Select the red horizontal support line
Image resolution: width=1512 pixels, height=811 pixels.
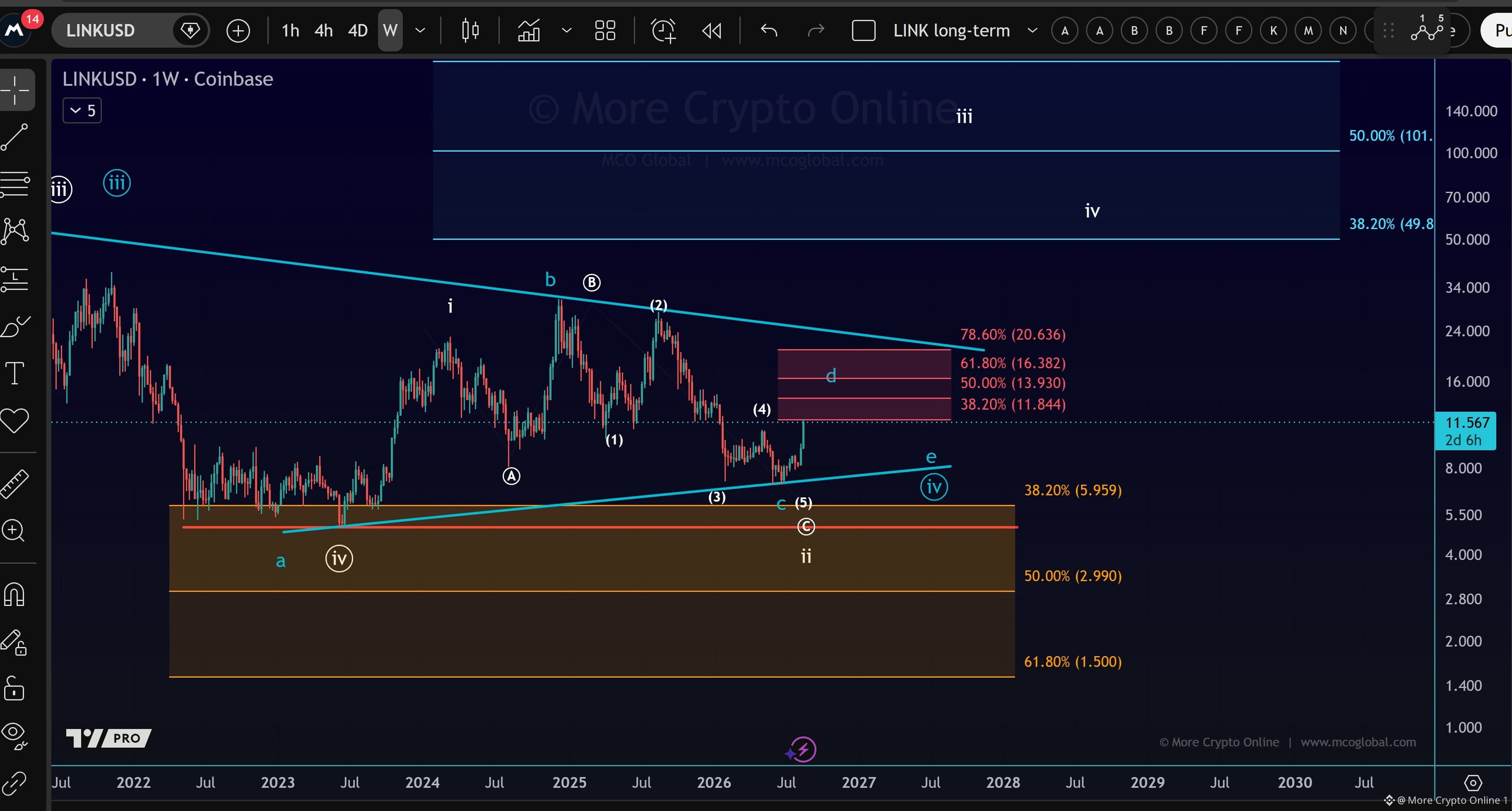click(x=600, y=527)
